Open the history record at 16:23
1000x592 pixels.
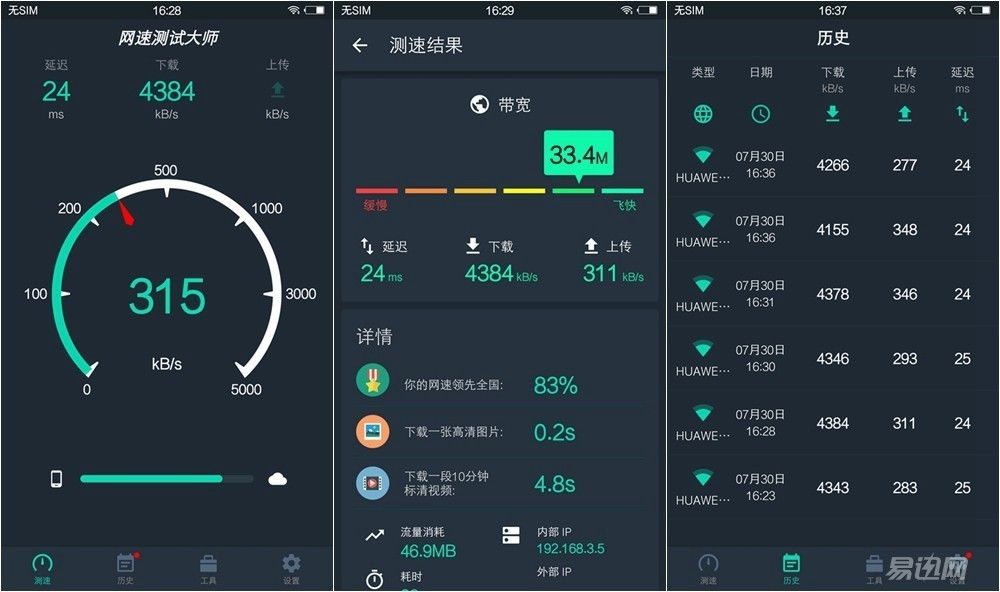[823, 487]
